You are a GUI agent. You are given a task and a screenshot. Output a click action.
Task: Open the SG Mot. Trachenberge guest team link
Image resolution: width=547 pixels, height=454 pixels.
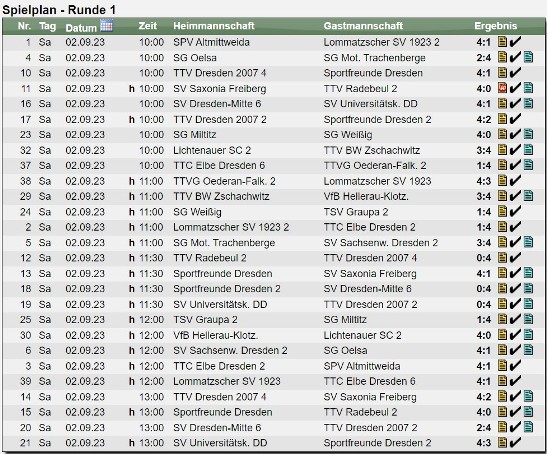coord(374,58)
